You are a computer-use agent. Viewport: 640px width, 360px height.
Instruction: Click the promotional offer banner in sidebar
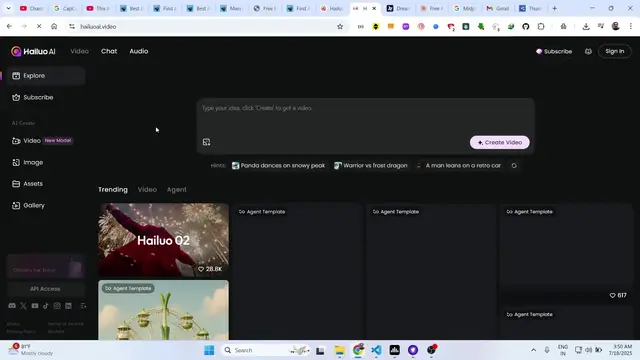tap(45, 267)
